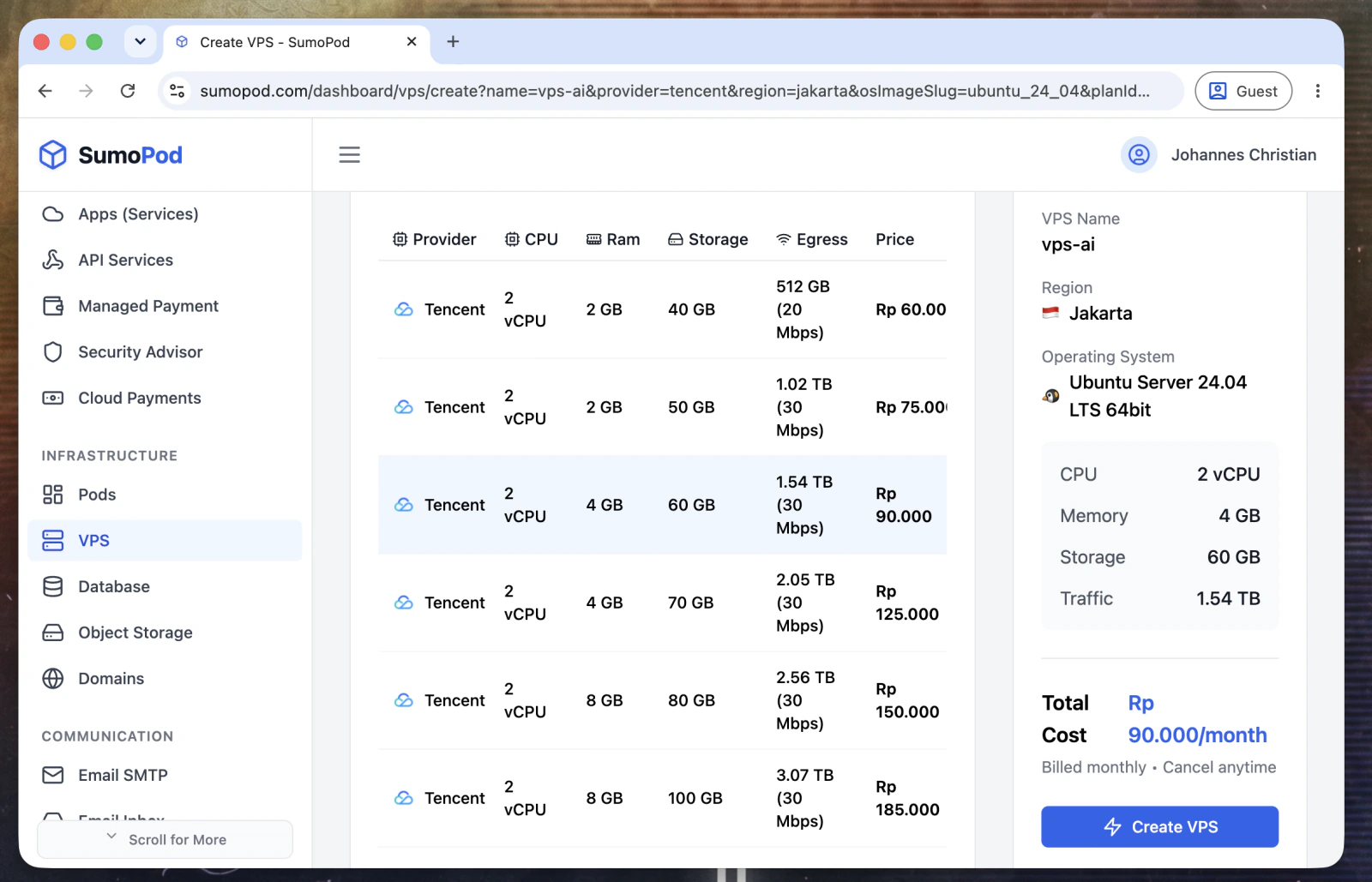Viewport: 1372px width, 882px height.
Task: Click the Rp 90.000/month total cost
Action: (1197, 718)
